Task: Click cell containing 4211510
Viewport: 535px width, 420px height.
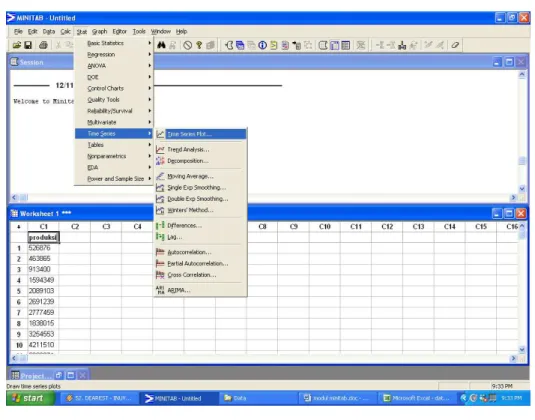Action: 43,345
